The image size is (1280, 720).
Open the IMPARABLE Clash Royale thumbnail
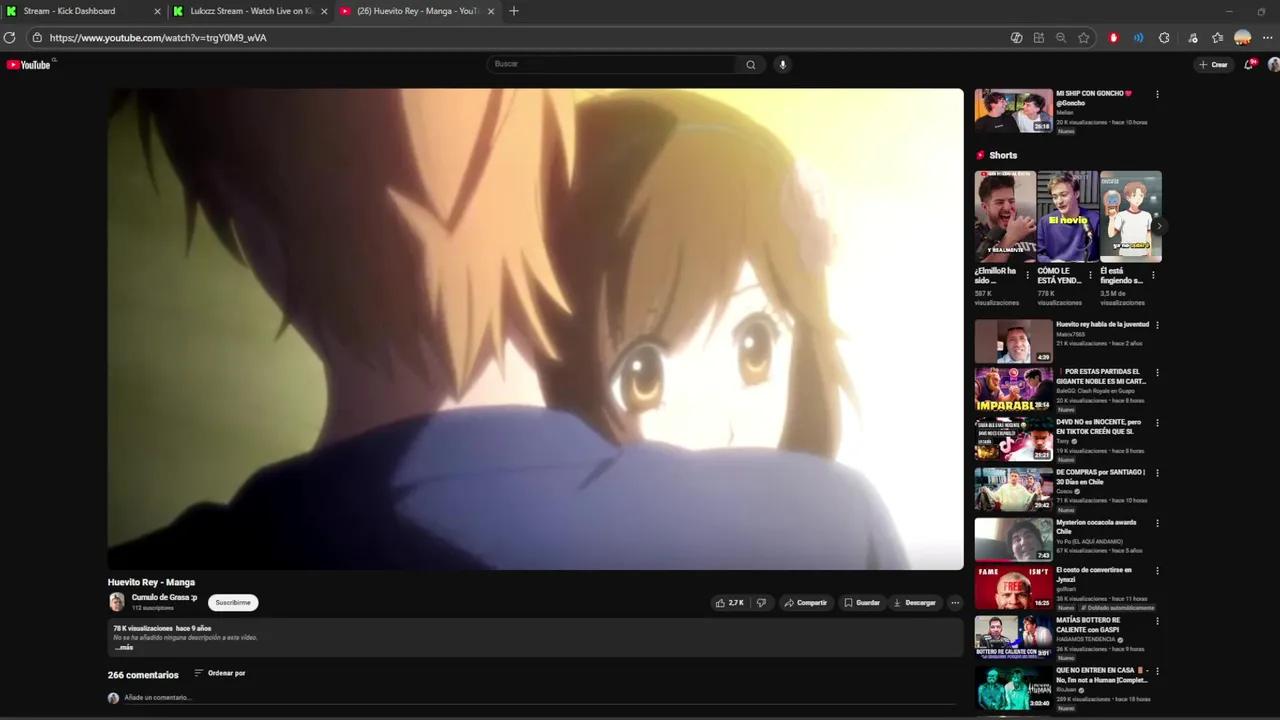pyautogui.click(x=1013, y=390)
